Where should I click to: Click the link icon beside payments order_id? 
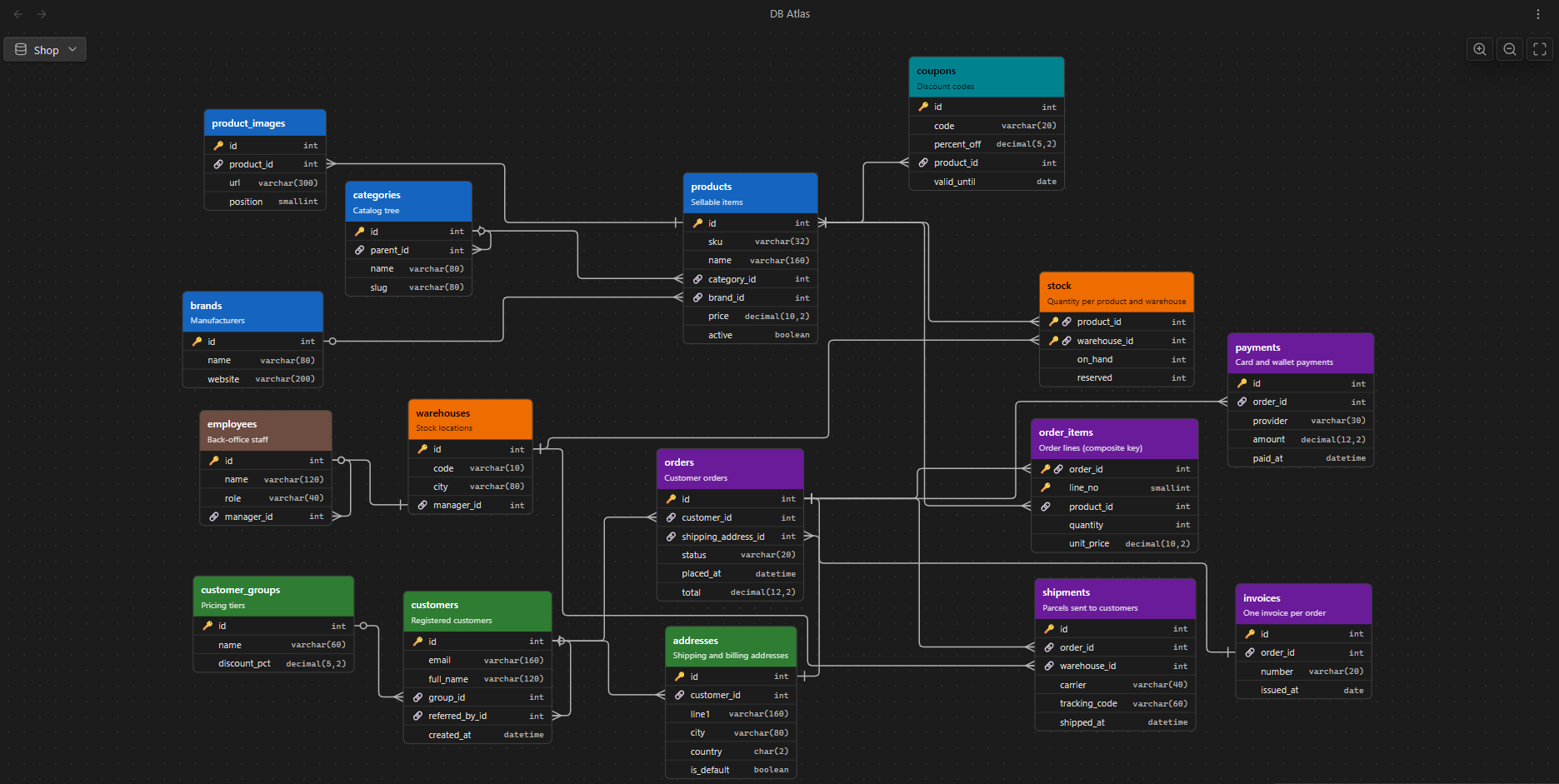tap(1242, 402)
